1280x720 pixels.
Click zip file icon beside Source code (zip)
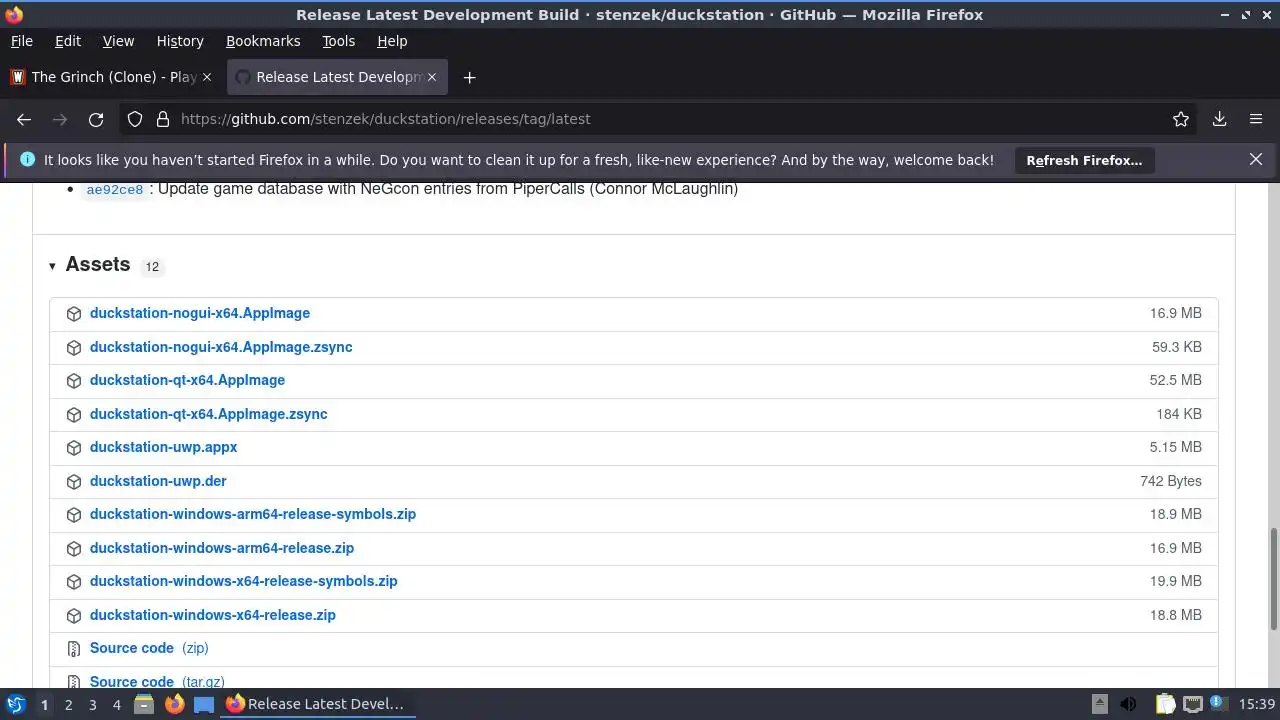[74, 649]
